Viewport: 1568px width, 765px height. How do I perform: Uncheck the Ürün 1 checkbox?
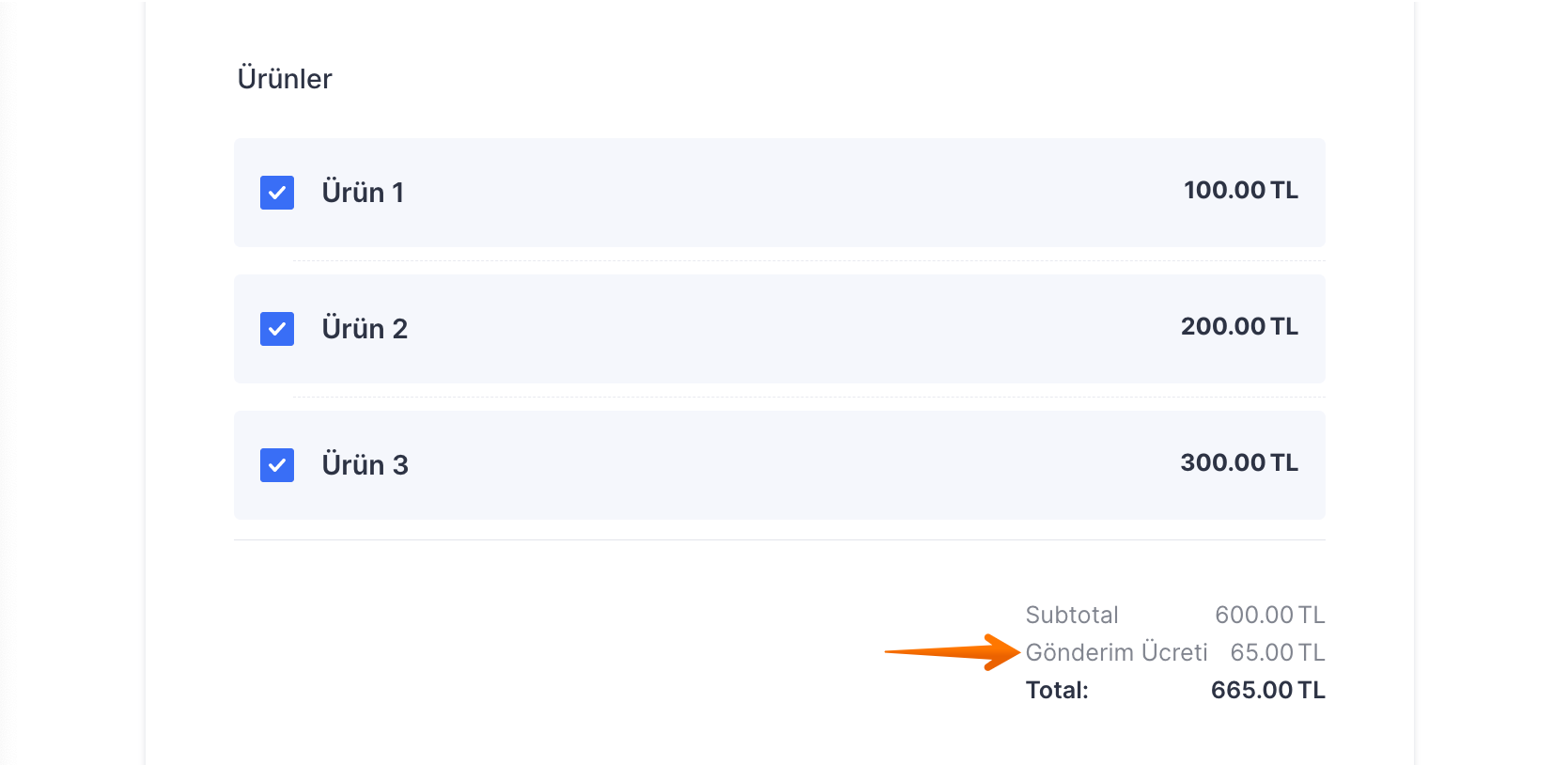pyautogui.click(x=277, y=193)
